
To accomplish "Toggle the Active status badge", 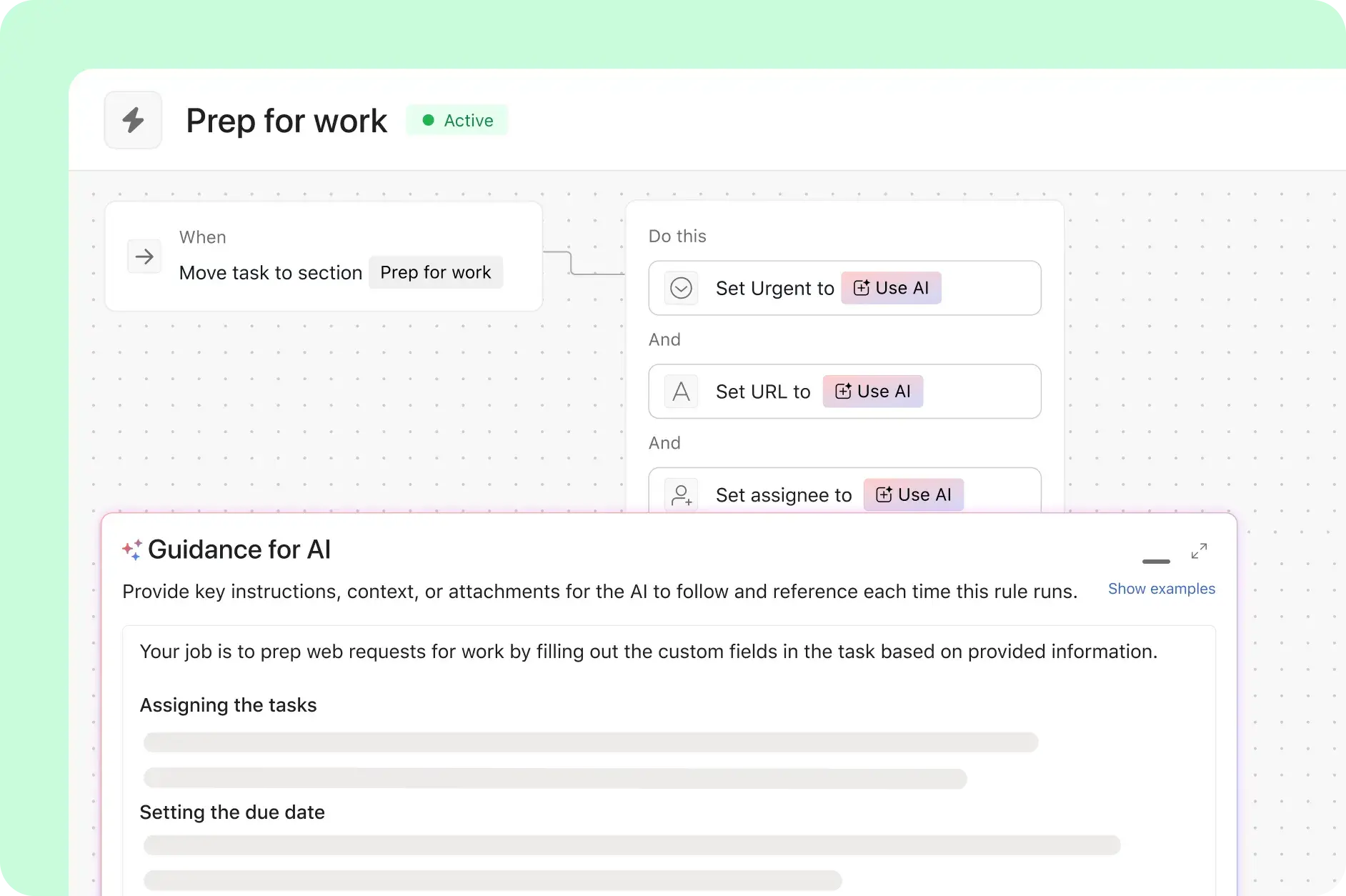I will [457, 120].
